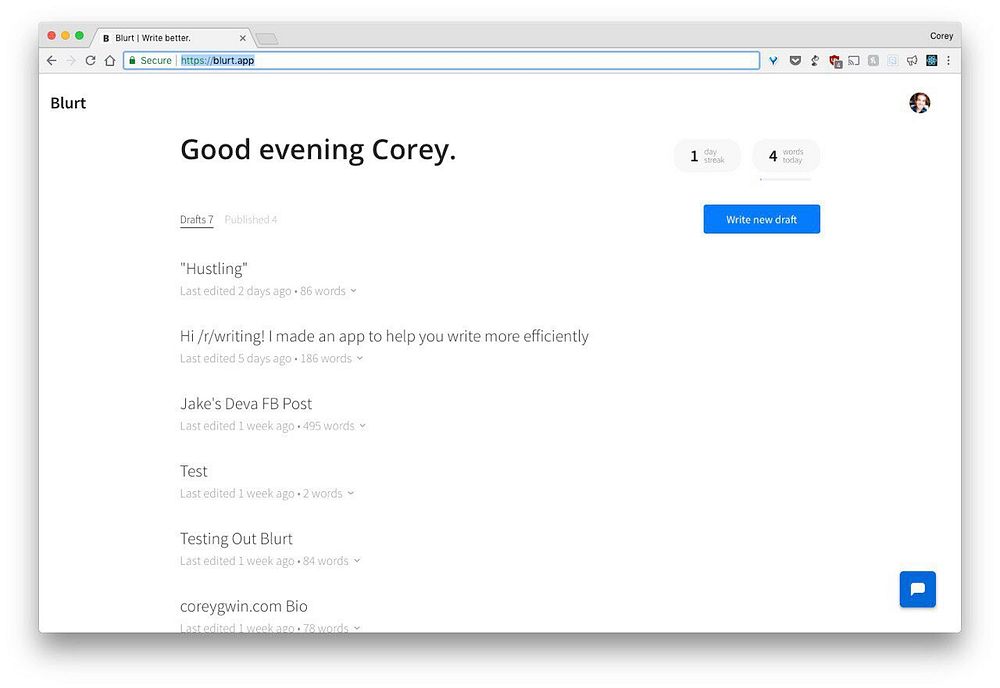This screenshot has width=1000, height=688.
Task: Open the Jake's Deva FB Post draft
Action: 246,404
